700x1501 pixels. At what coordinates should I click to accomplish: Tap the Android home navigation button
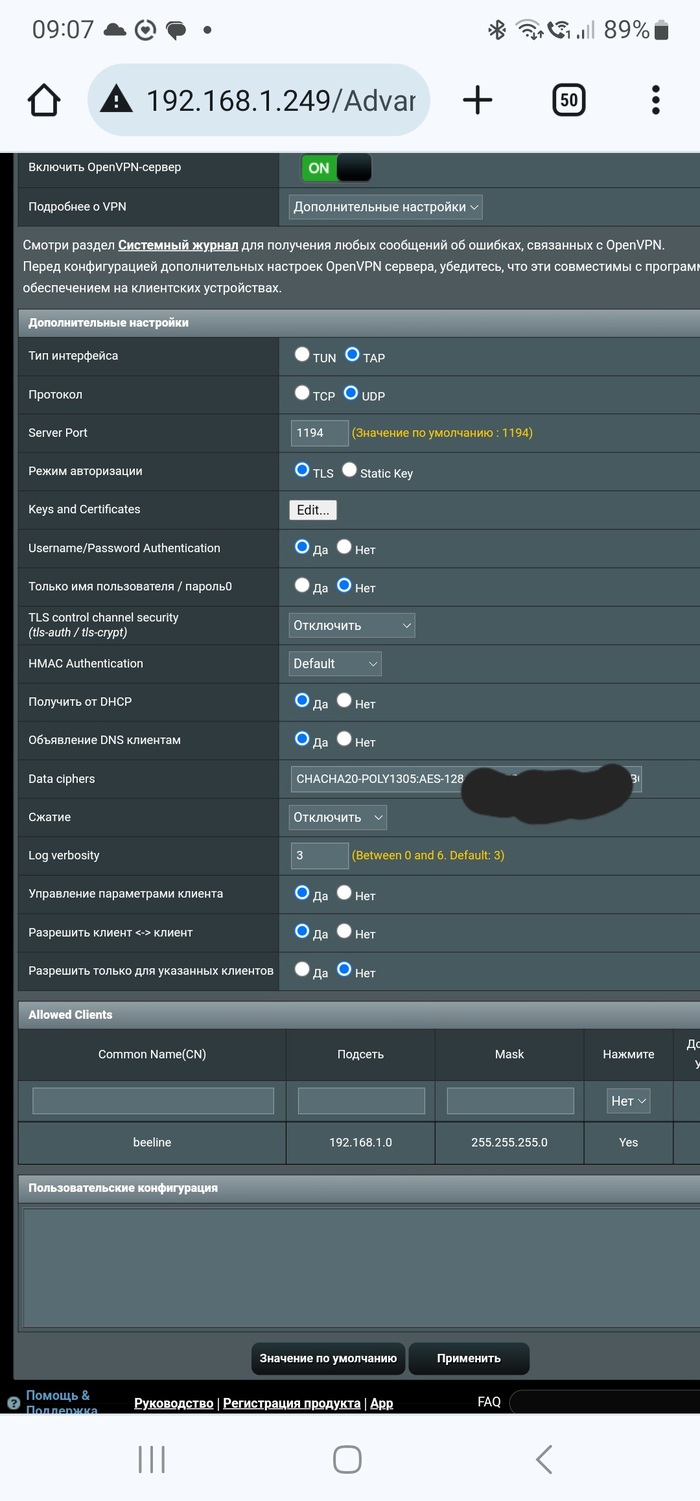(x=347, y=1459)
